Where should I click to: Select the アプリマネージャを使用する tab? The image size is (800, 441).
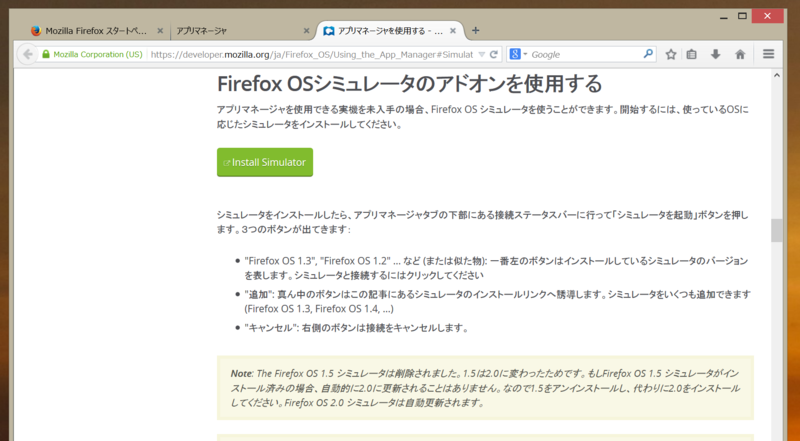coord(390,31)
